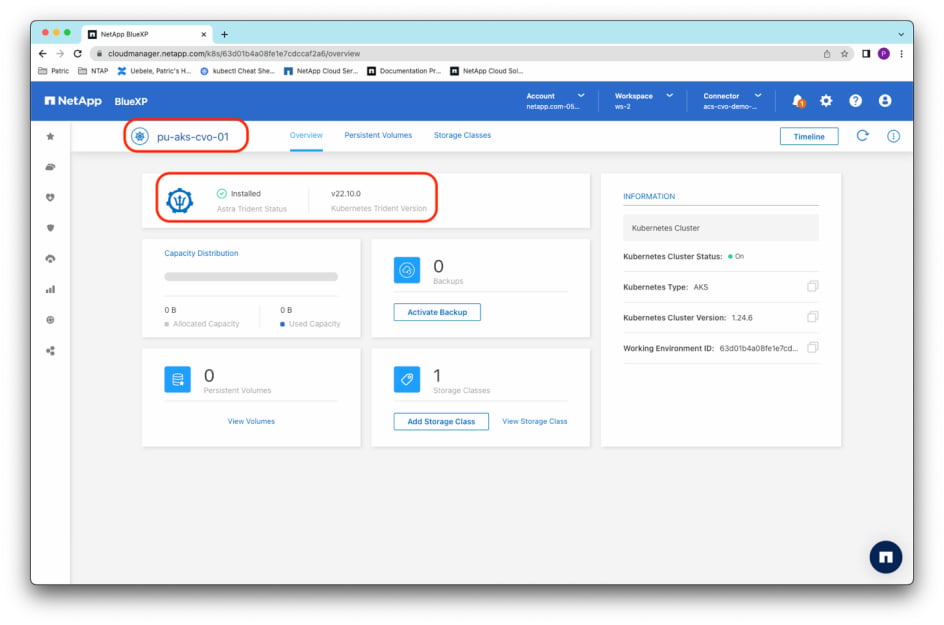Image resolution: width=944 pixels, height=625 pixels.
Task: Open the Uebele, Patric's H... bookmark
Action: pyautogui.click(x=154, y=71)
